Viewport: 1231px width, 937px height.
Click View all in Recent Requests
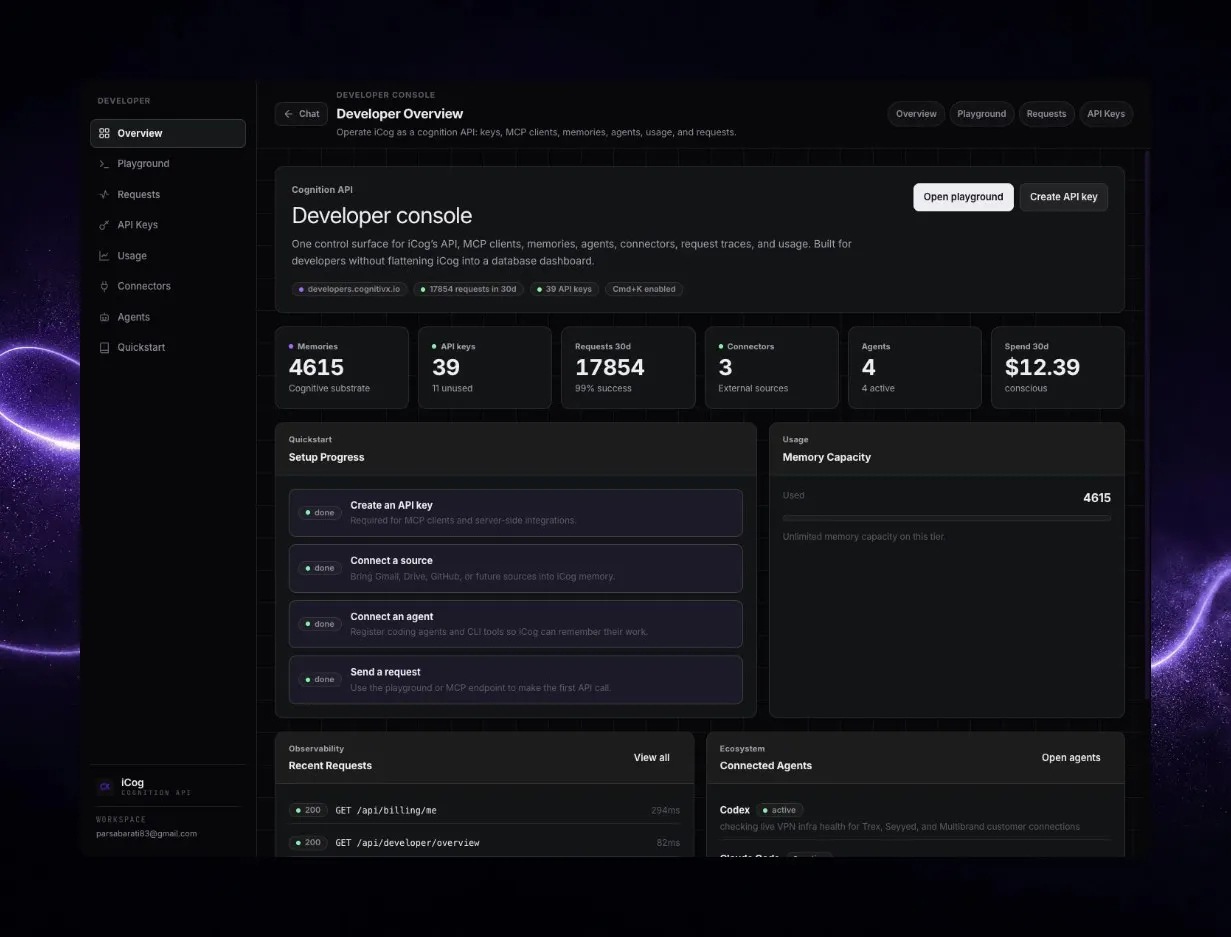tap(652, 758)
